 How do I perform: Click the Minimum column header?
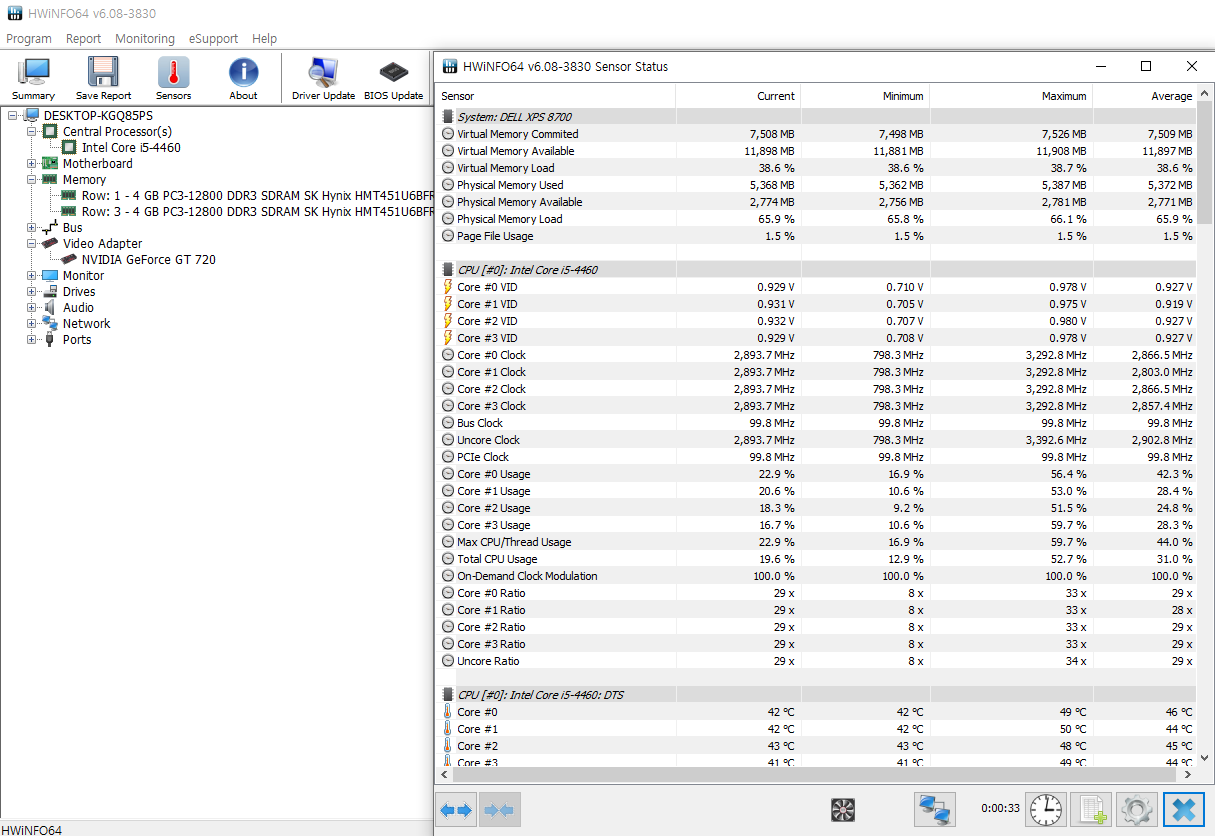[865, 96]
